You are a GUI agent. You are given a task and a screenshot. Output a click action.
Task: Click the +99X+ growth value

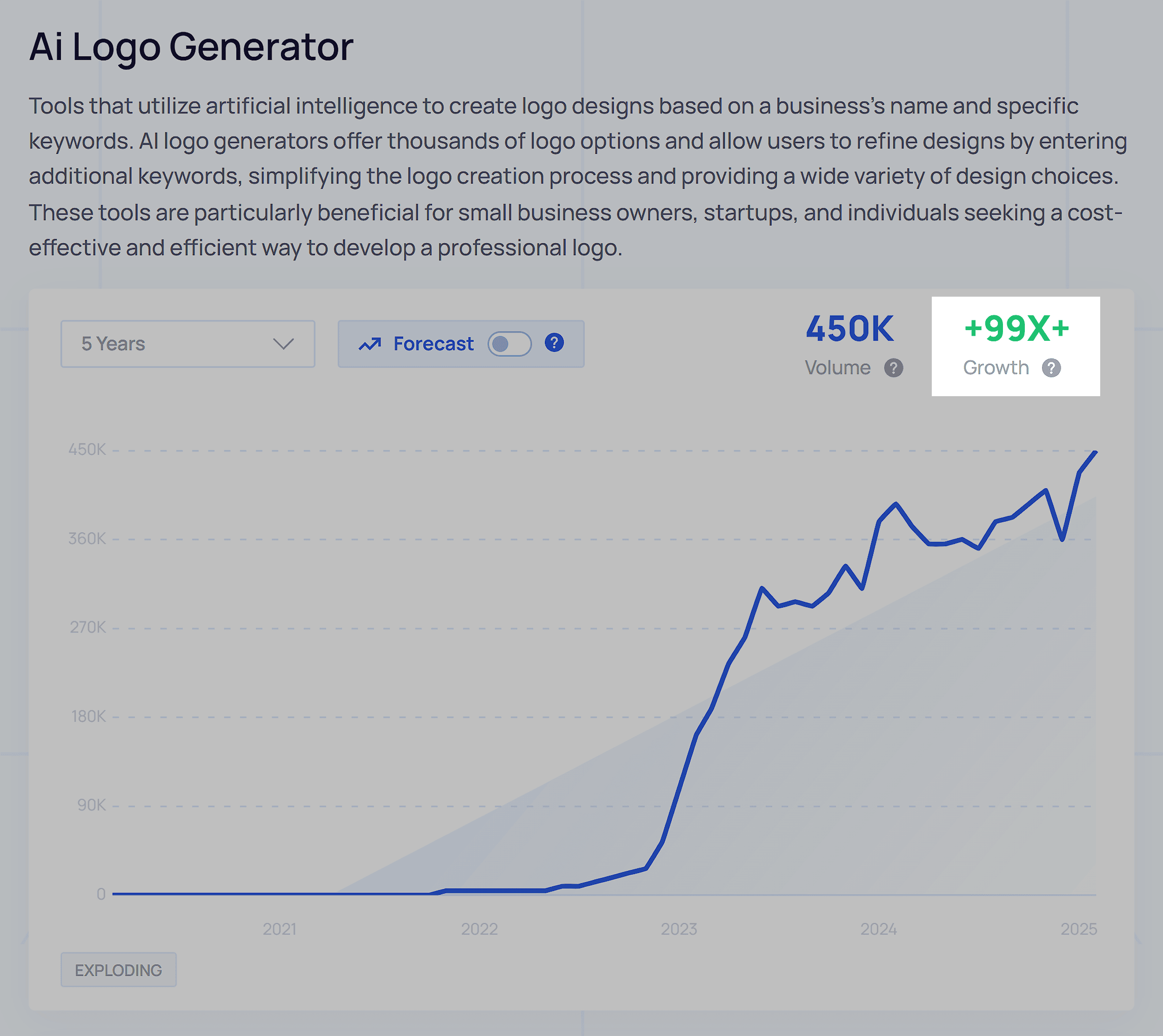click(x=1016, y=329)
